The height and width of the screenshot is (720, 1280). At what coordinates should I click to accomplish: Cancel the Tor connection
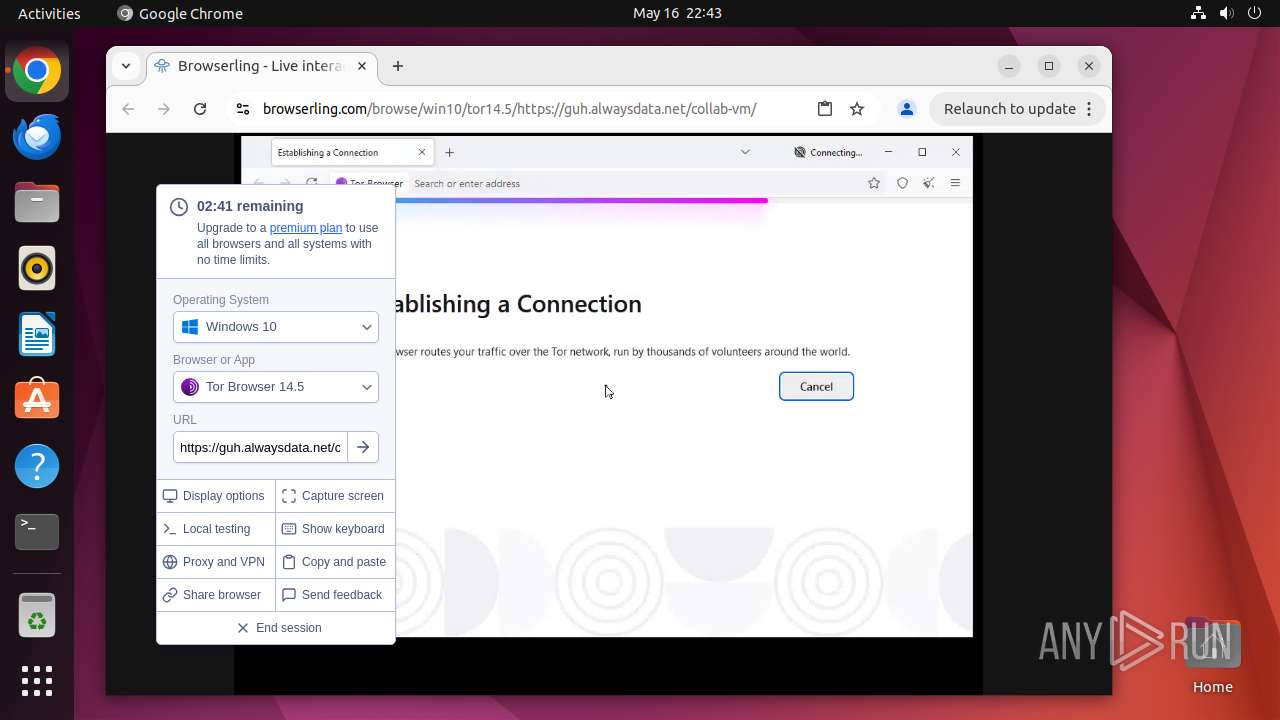click(x=816, y=387)
